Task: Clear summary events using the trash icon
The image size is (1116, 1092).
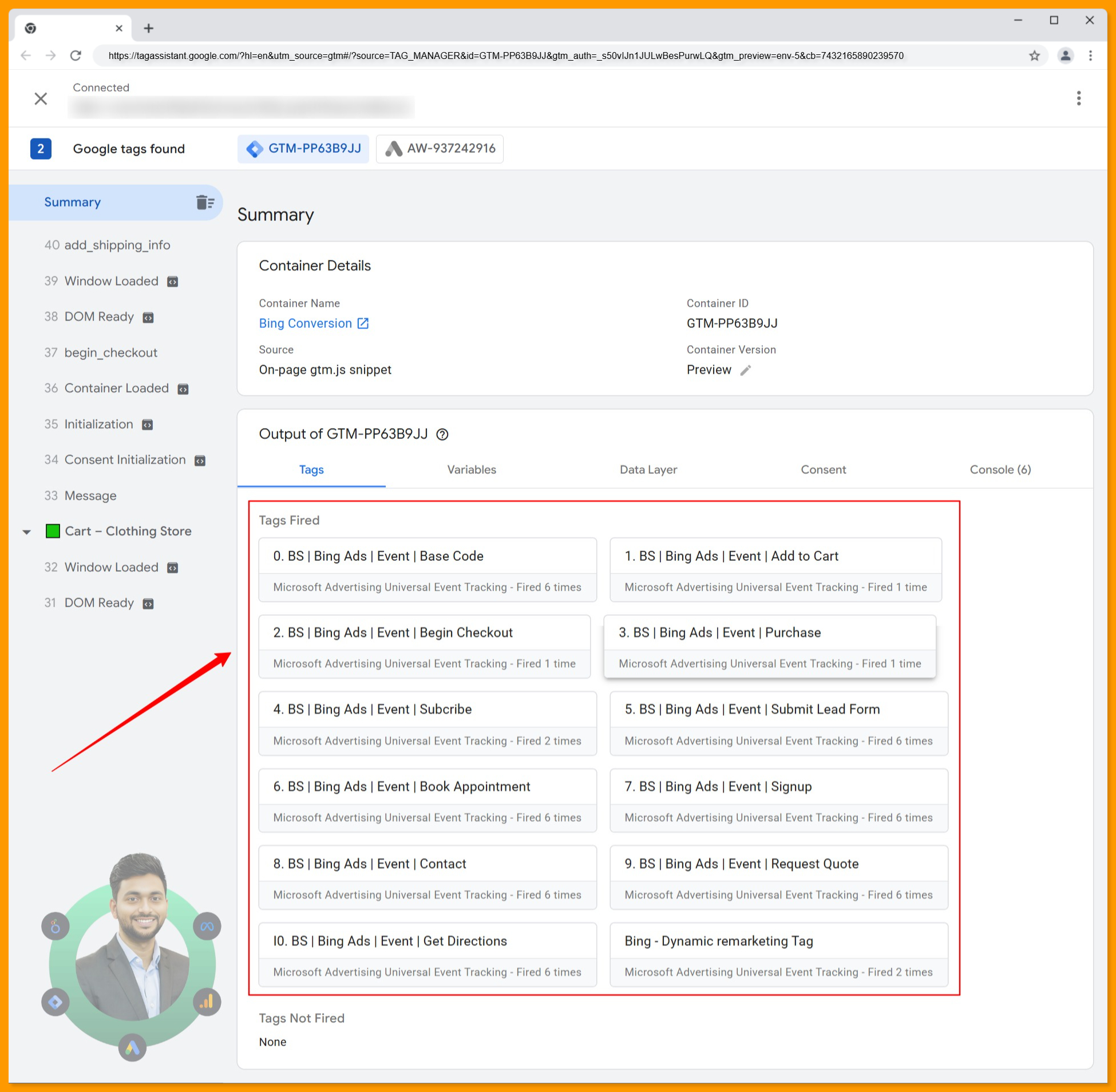Action: [x=205, y=202]
